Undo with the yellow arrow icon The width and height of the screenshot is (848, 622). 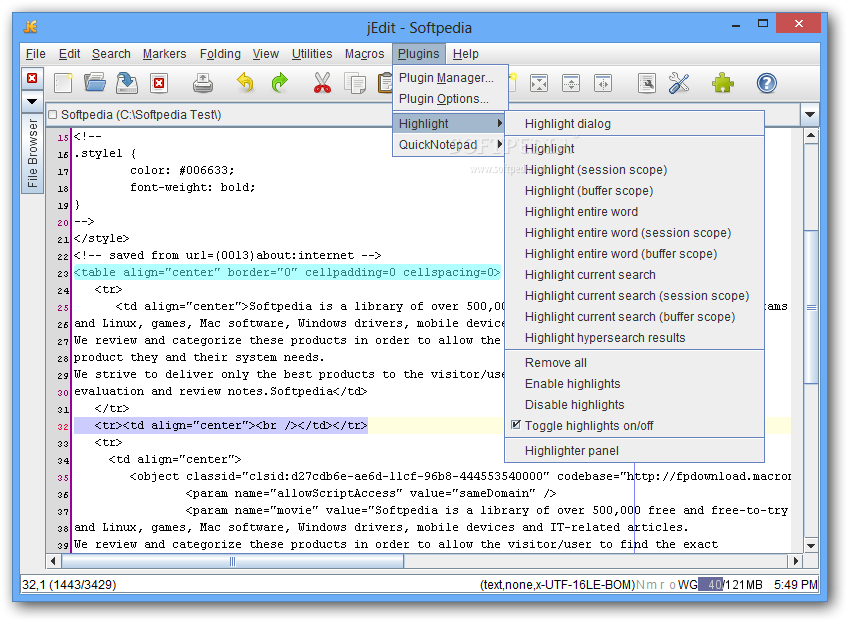click(x=246, y=83)
